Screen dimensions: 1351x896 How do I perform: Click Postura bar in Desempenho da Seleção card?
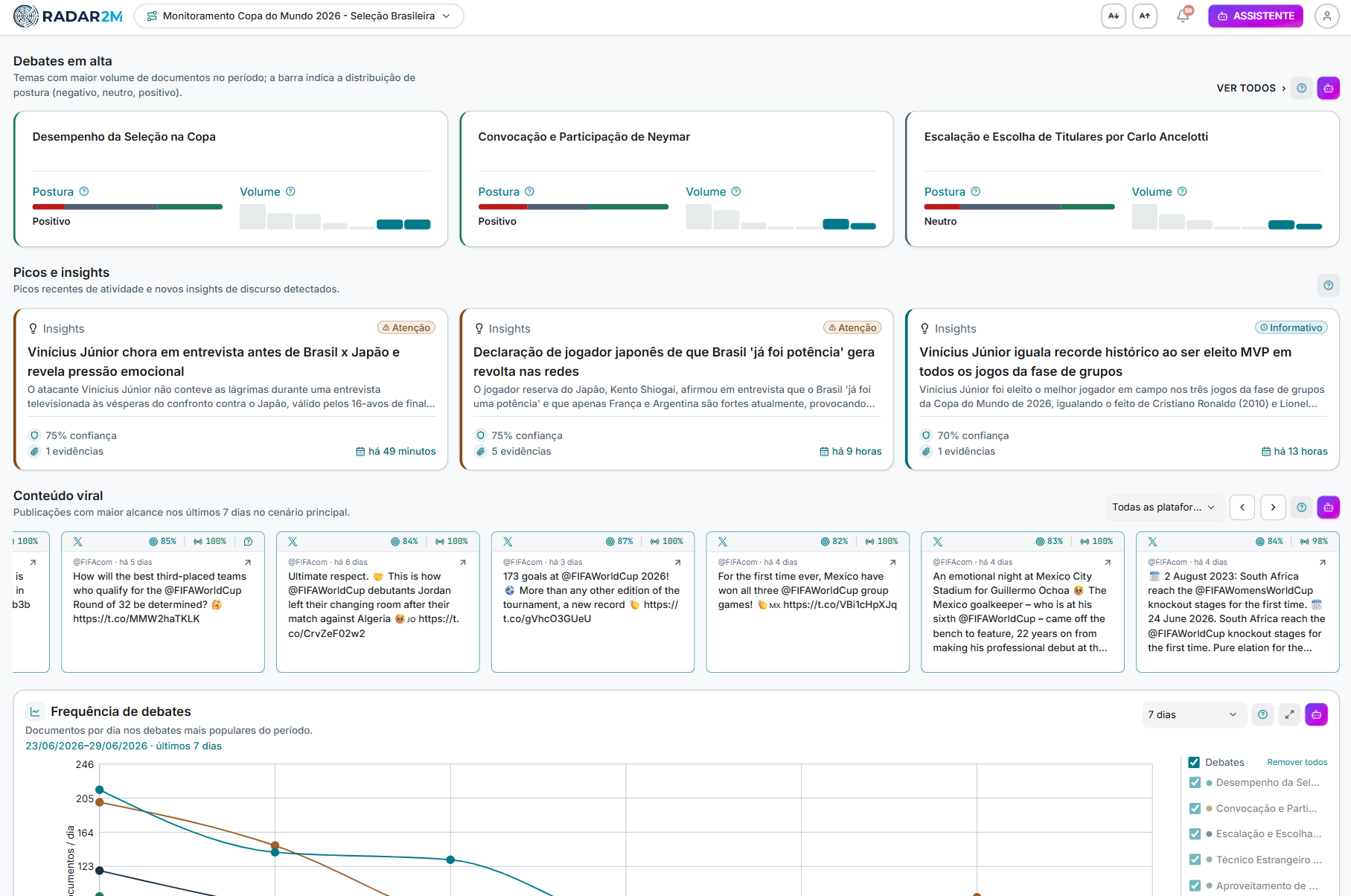[127, 206]
